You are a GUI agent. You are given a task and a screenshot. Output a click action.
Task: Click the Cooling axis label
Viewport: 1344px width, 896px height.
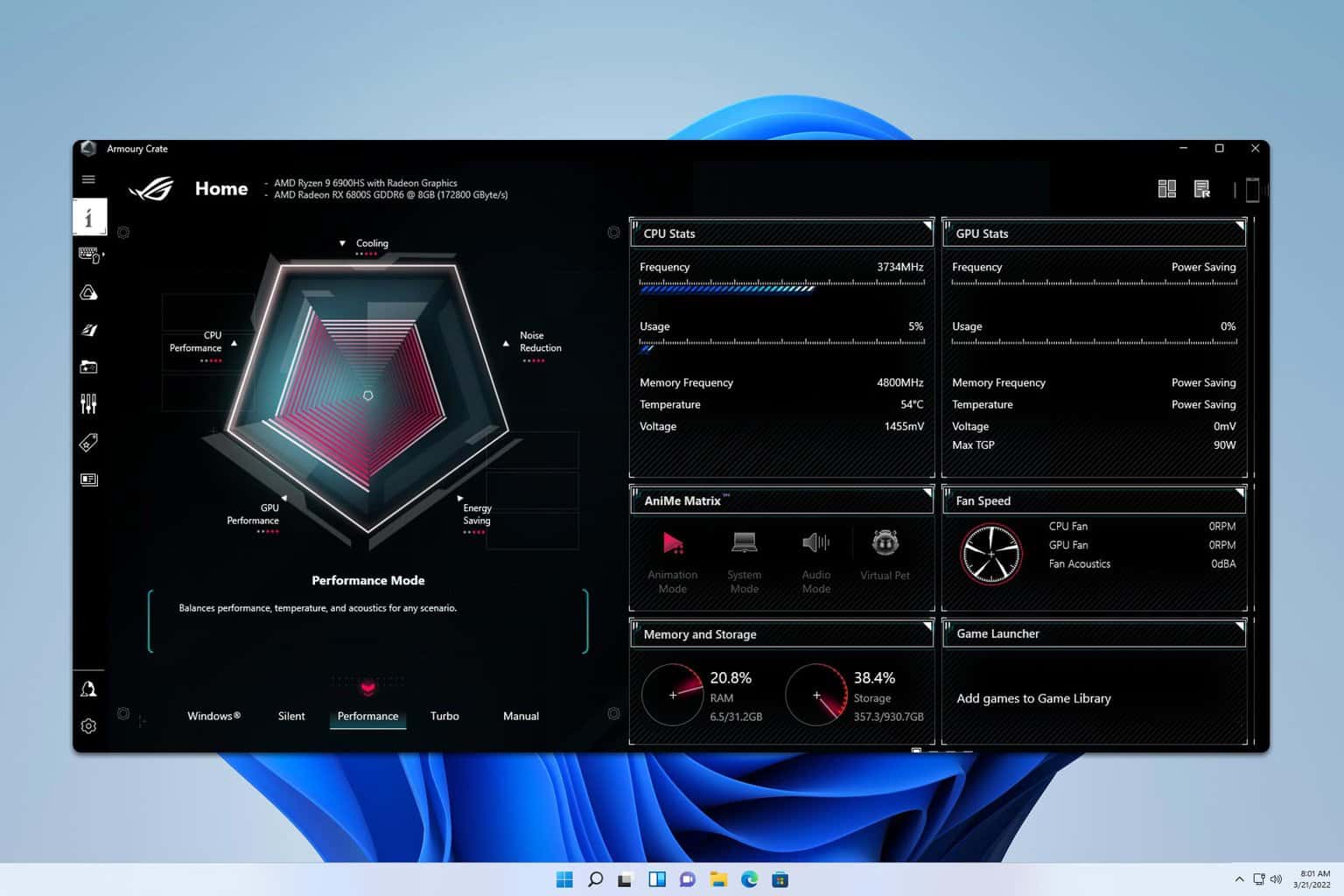372,243
